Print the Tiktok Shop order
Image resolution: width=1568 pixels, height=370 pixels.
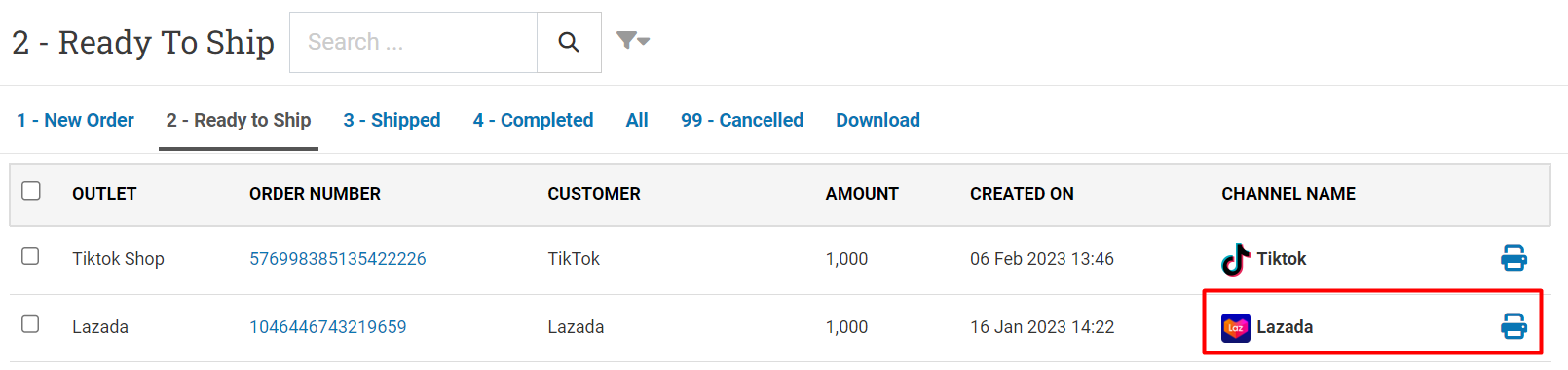pyautogui.click(x=1513, y=258)
